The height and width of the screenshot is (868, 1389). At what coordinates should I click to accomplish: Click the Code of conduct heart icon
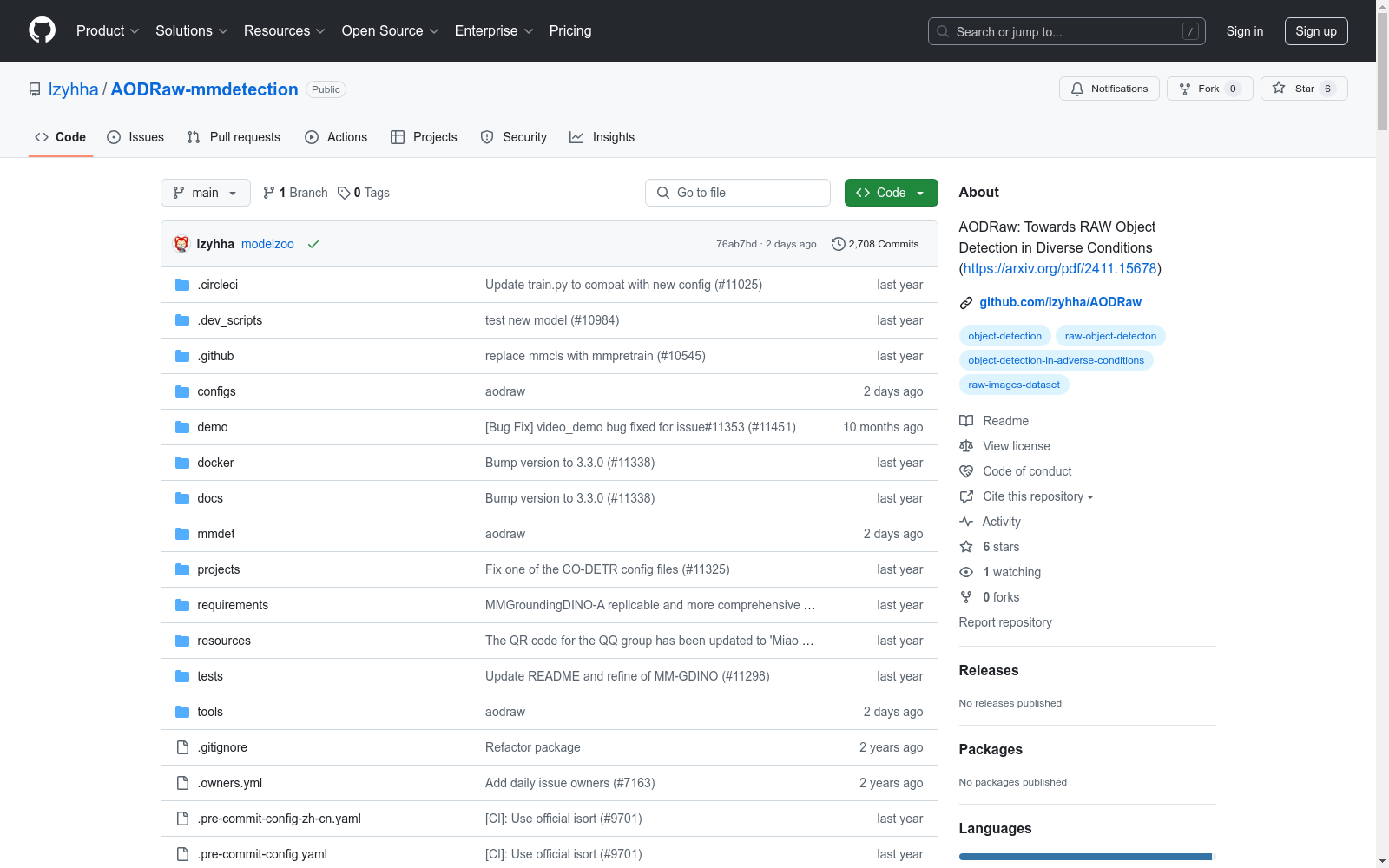tap(966, 471)
